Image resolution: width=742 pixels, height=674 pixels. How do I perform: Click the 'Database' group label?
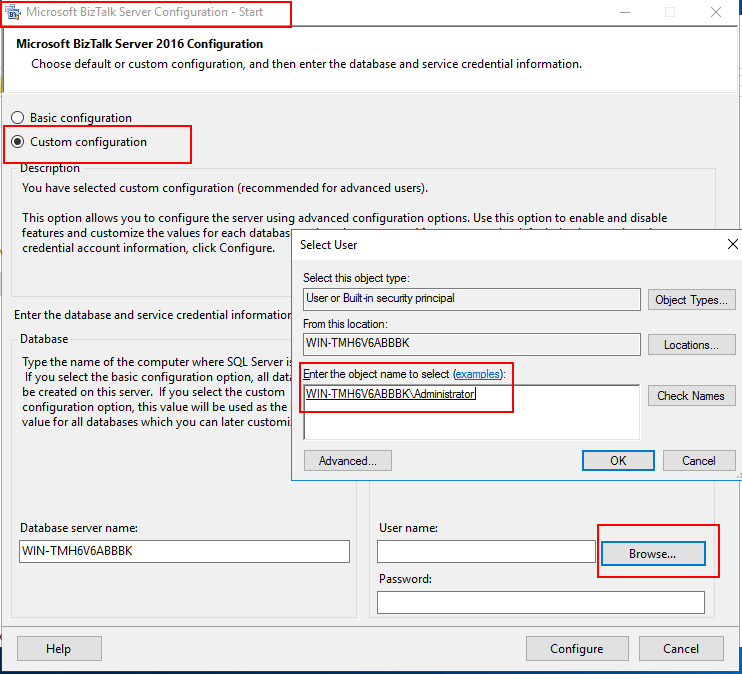pyautogui.click(x=44, y=339)
